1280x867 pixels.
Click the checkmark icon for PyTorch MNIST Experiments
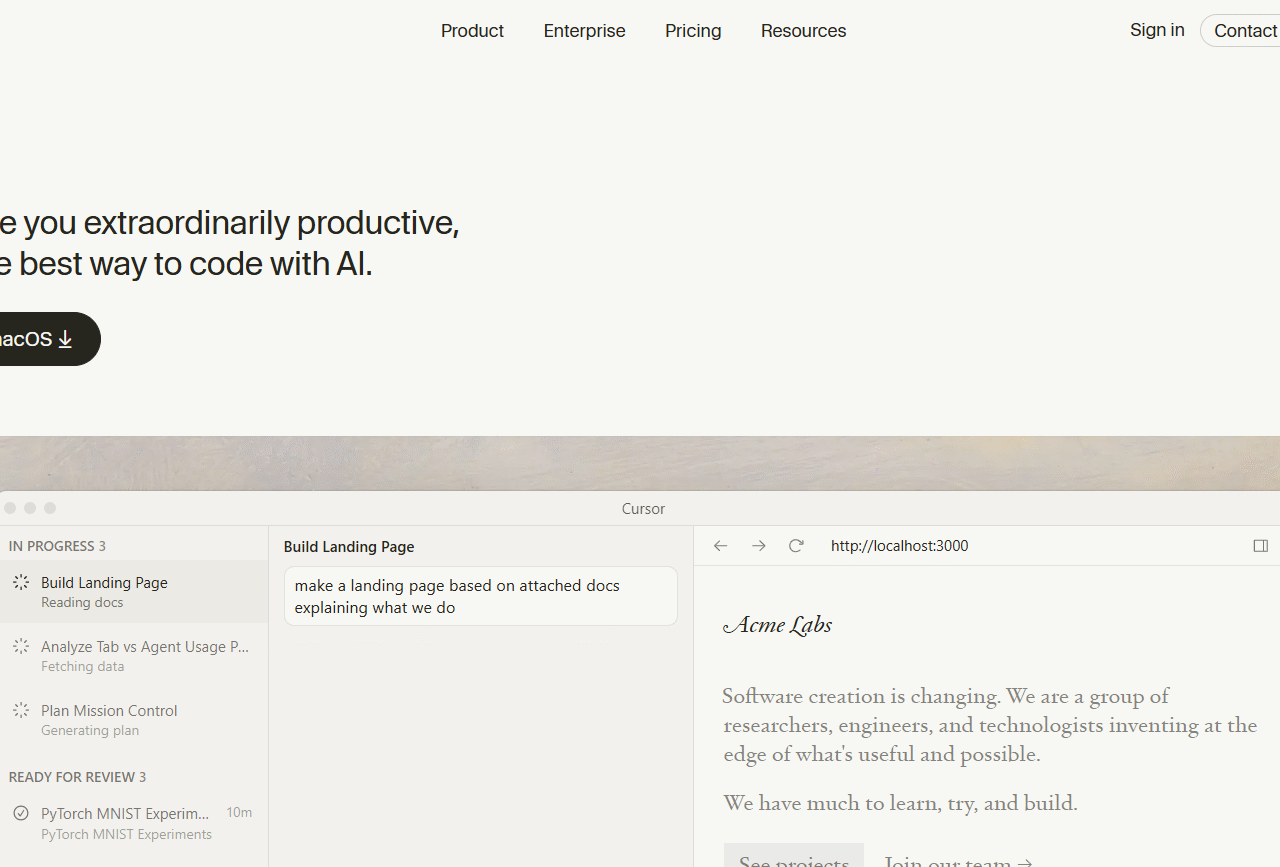click(21, 812)
